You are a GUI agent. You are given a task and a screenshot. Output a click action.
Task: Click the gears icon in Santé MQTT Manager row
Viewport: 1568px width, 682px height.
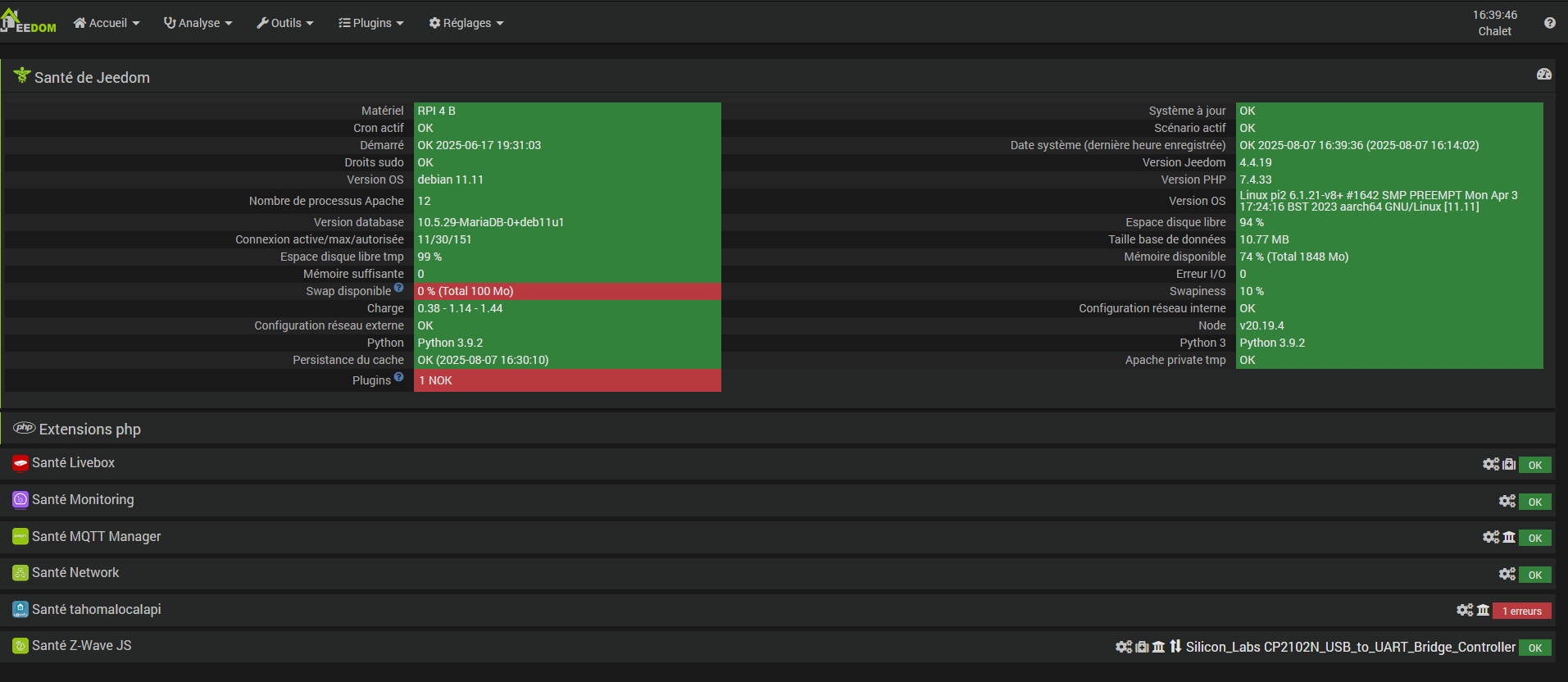click(1491, 537)
